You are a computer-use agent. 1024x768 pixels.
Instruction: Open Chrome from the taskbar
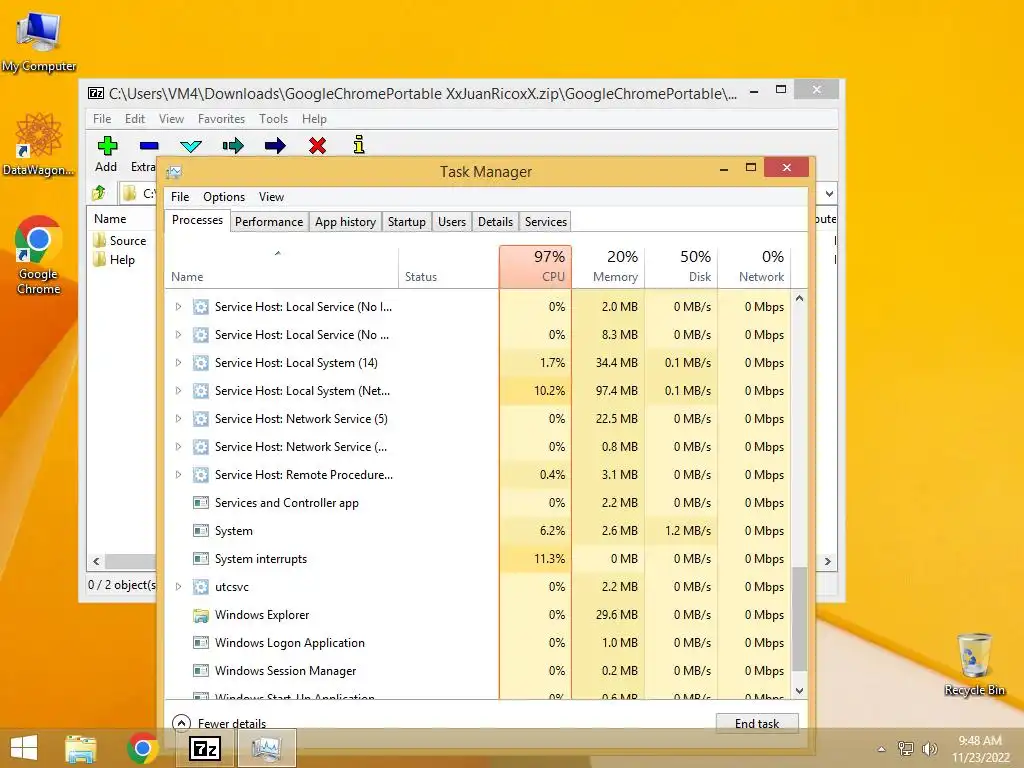(142, 748)
